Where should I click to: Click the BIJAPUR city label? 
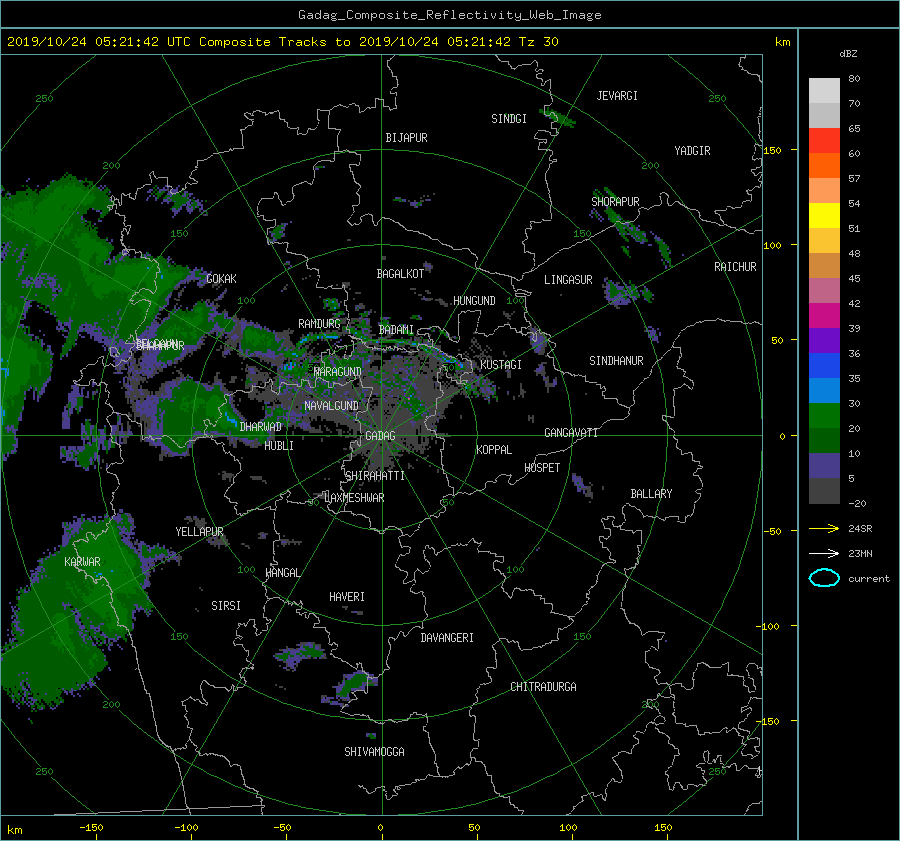point(406,138)
